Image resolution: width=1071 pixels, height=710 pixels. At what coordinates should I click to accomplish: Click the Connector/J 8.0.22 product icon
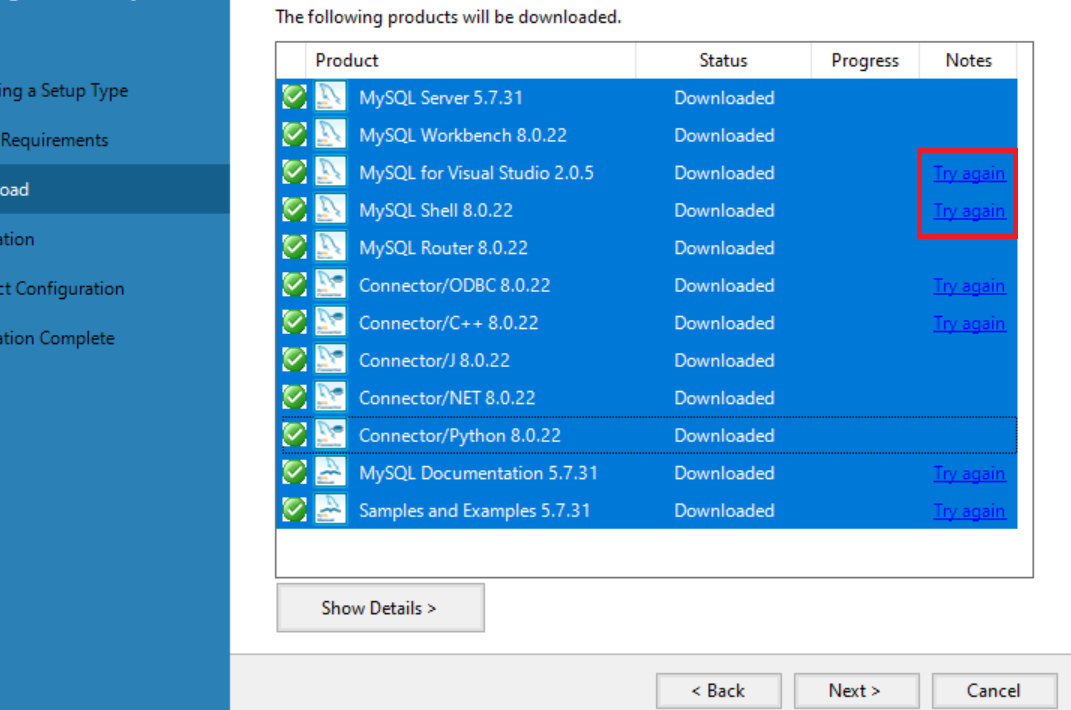click(x=331, y=360)
